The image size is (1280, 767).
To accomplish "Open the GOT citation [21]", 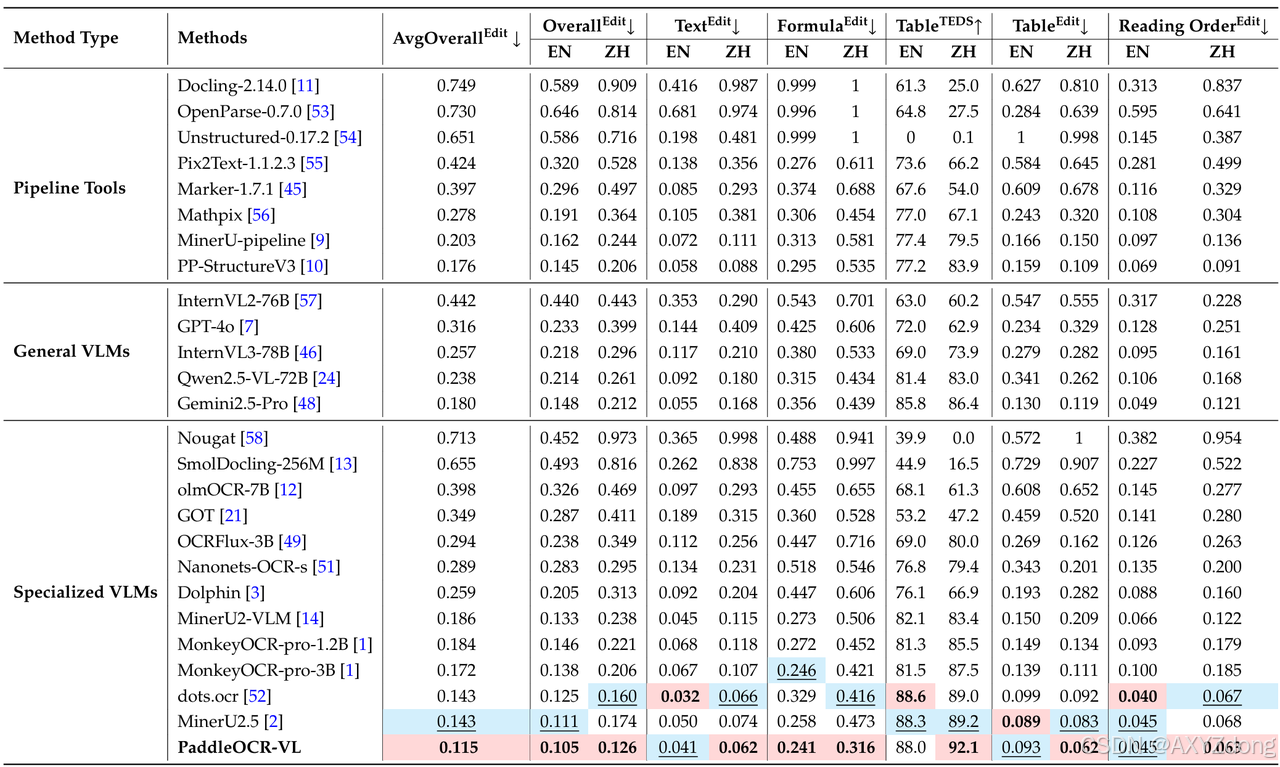I will click(233, 516).
